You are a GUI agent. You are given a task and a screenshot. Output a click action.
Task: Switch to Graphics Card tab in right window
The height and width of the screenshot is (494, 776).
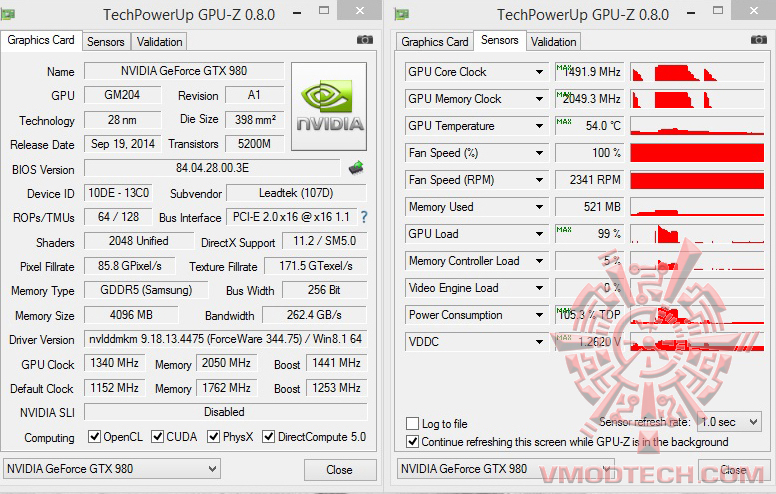click(435, 42)
